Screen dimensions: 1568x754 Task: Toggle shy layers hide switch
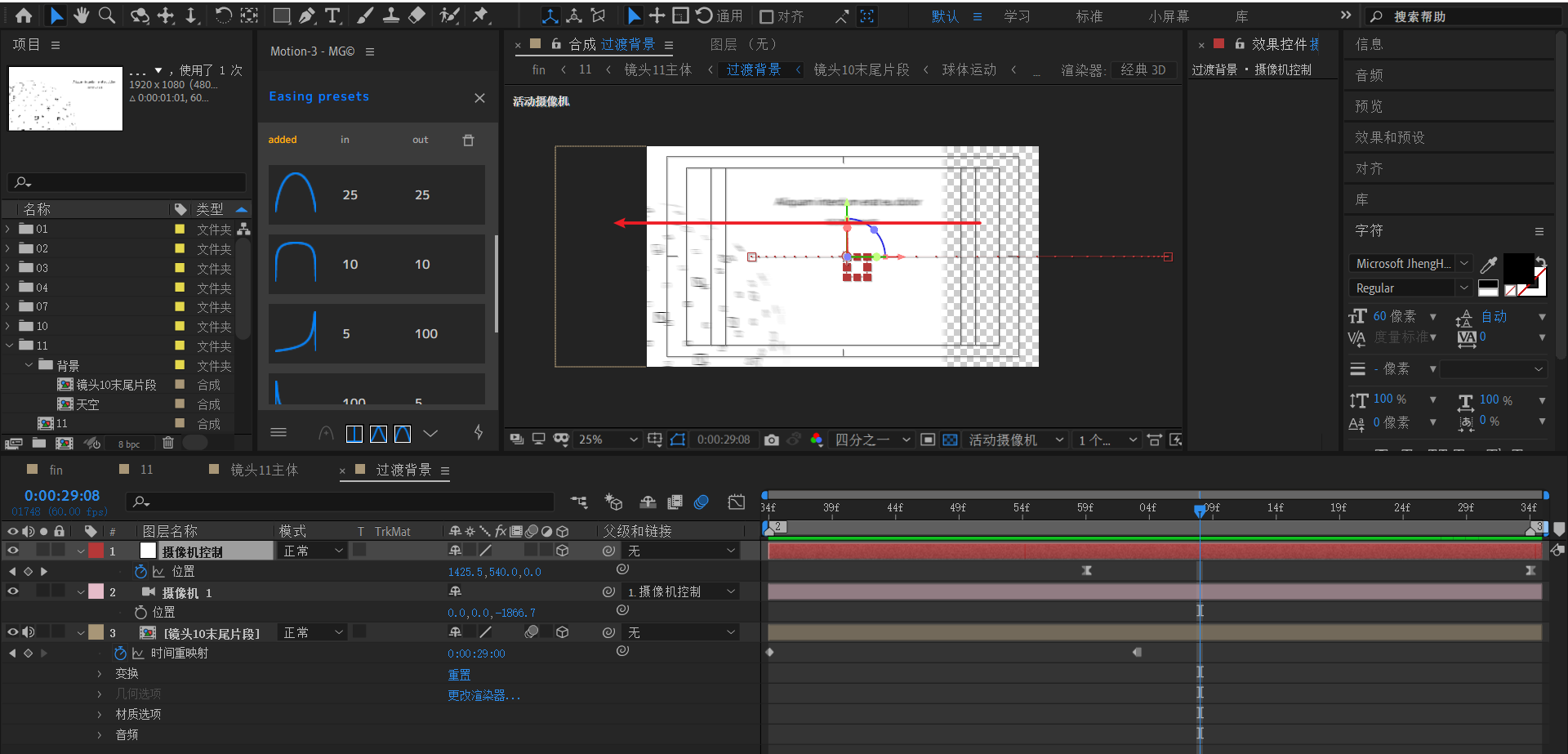click(648, 502)
